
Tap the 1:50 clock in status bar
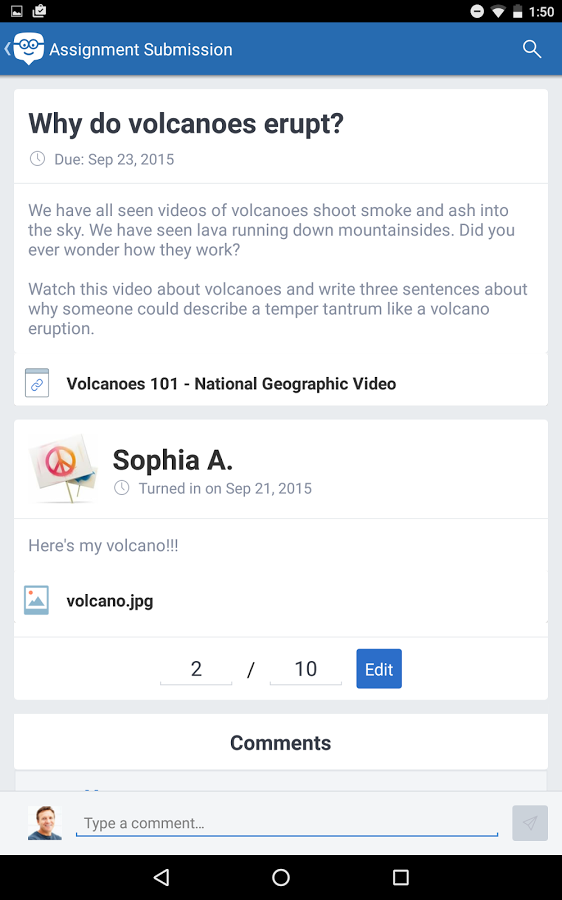click(541, 11)
